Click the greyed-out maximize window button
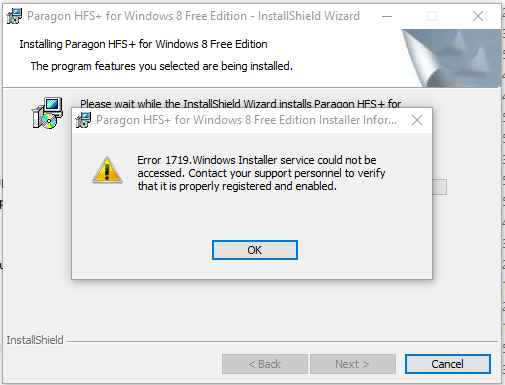505x385 pixels. point(432,16)
